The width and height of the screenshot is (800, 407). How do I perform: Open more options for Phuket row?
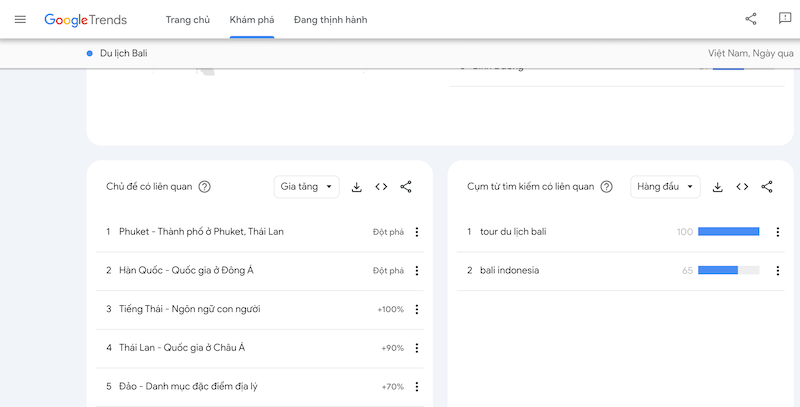(x=417, y=232)
